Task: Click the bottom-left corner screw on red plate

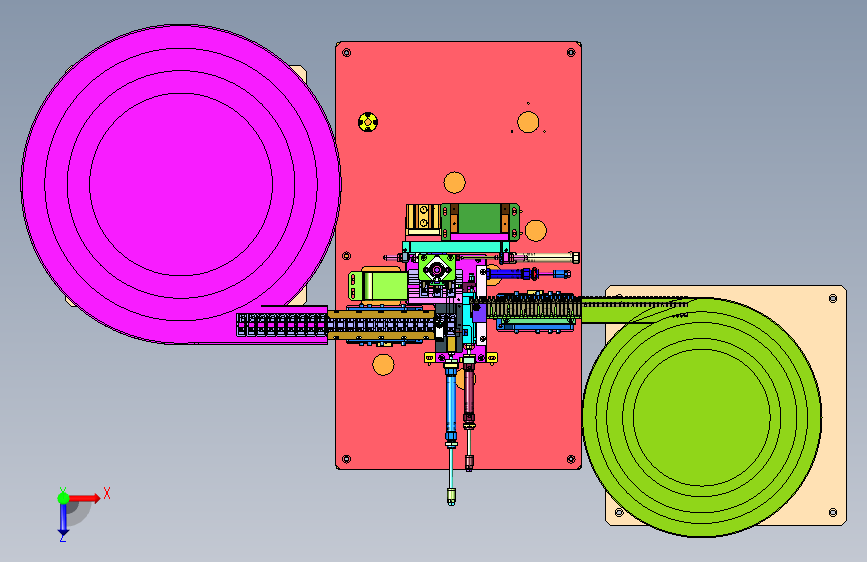Action: tap(347, 459)
